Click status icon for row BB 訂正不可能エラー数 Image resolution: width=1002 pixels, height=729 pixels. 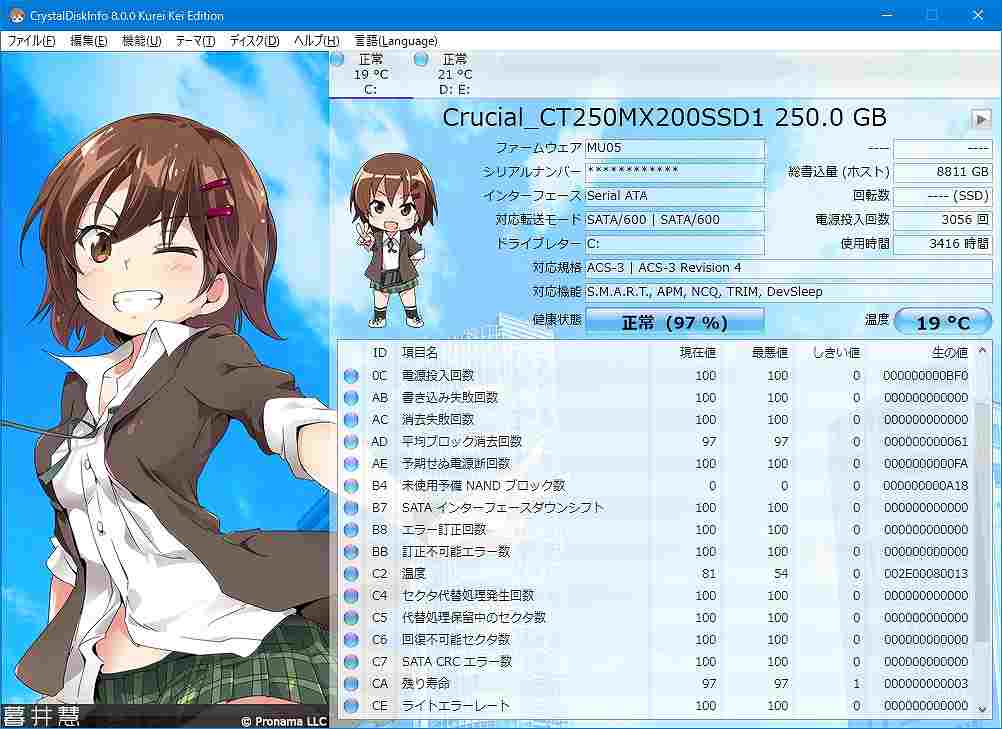point(351,552)
